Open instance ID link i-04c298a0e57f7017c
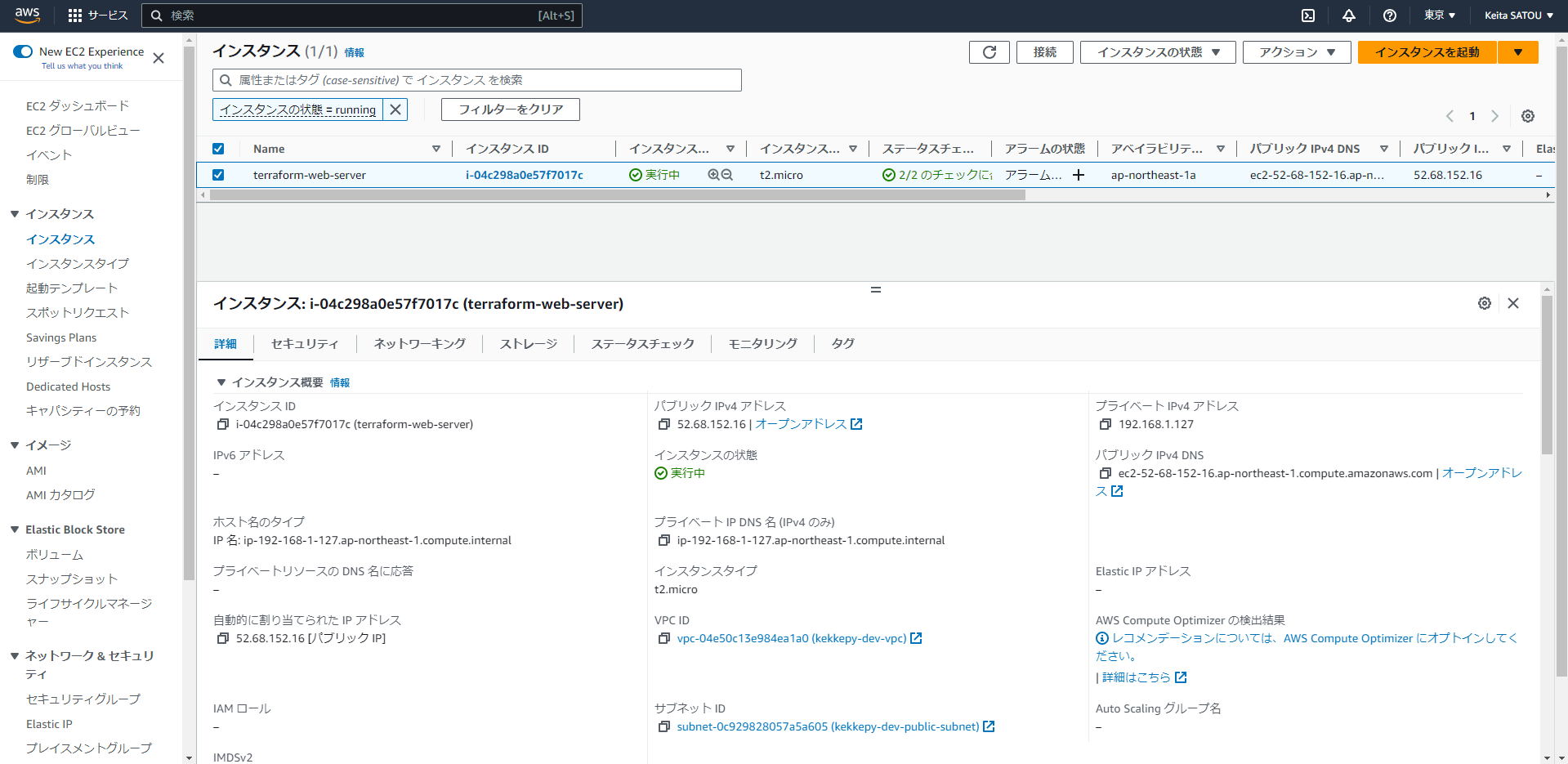Viewport: 1568px width, 764px height. pyautogui.click(x=525, y=175)
